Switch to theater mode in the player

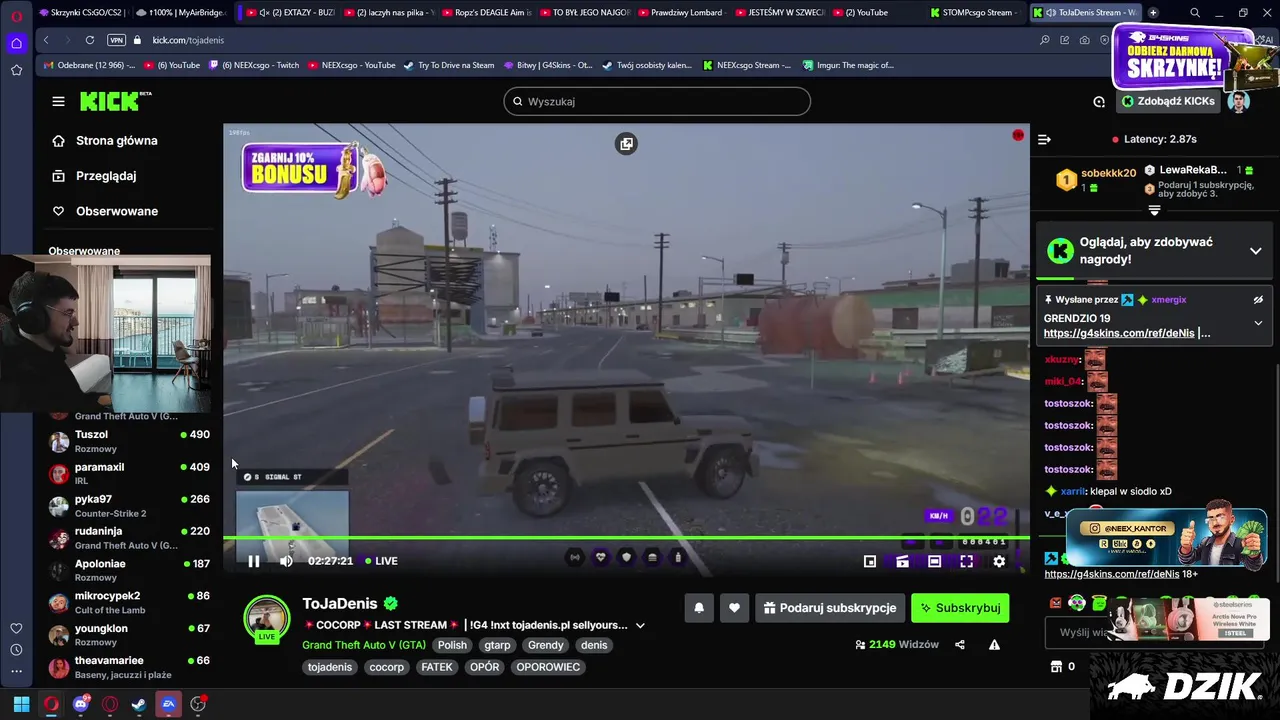pos(934,561)
